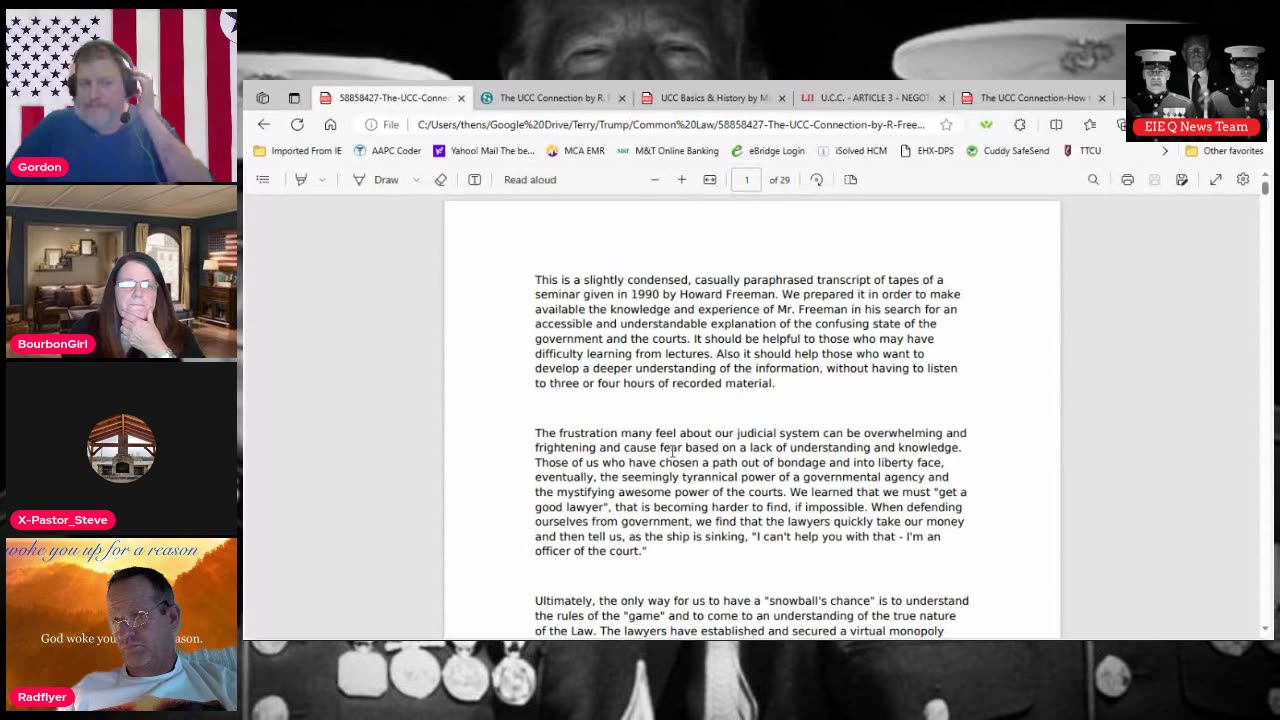1280x720 pixels.
Task: Select X-Pastor_Steve's avatar tile
Action: 121,448
